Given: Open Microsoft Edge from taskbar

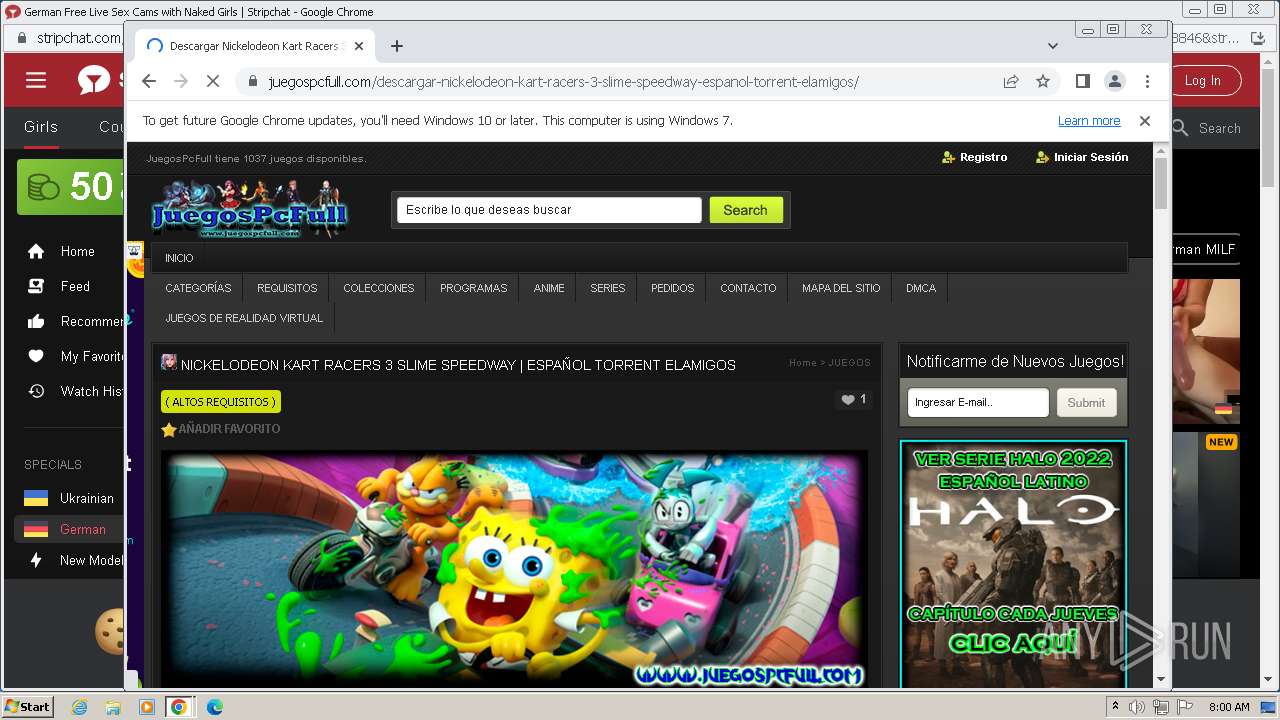Looking at the screenshot, I should pos(215,707).
